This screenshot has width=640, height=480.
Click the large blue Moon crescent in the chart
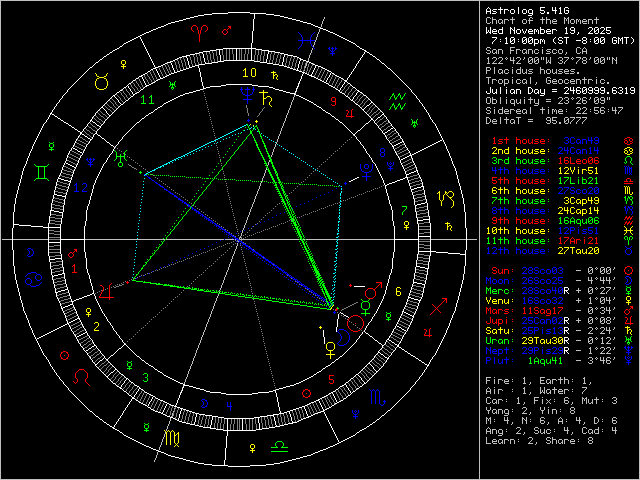pos(343,338)
